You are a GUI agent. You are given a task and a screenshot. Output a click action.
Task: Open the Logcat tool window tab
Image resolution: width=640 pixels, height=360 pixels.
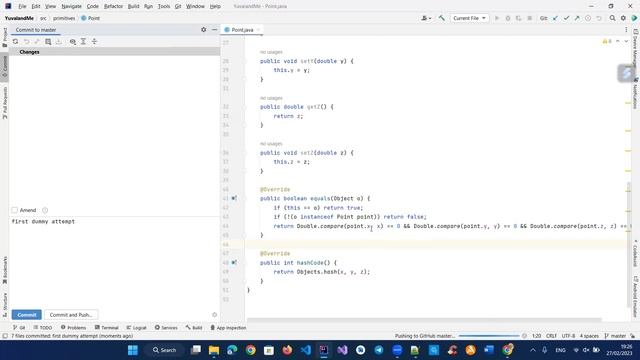(136, 328)
